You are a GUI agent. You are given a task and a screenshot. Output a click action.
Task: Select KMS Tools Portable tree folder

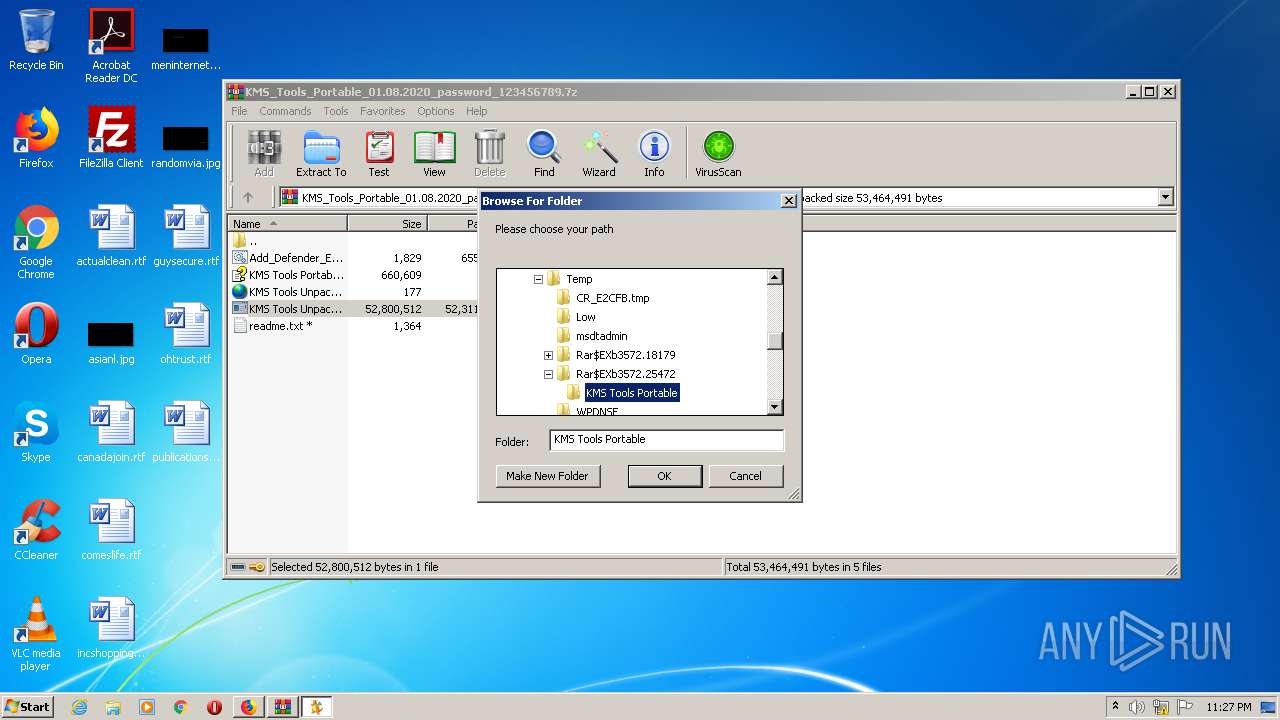point(631,393)
